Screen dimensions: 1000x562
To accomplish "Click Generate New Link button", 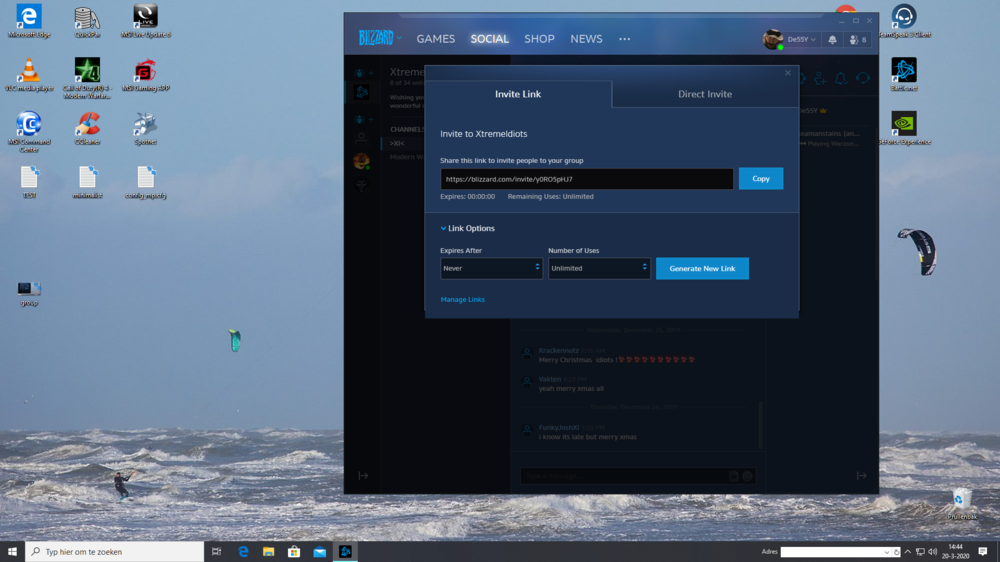I will 702,268.
